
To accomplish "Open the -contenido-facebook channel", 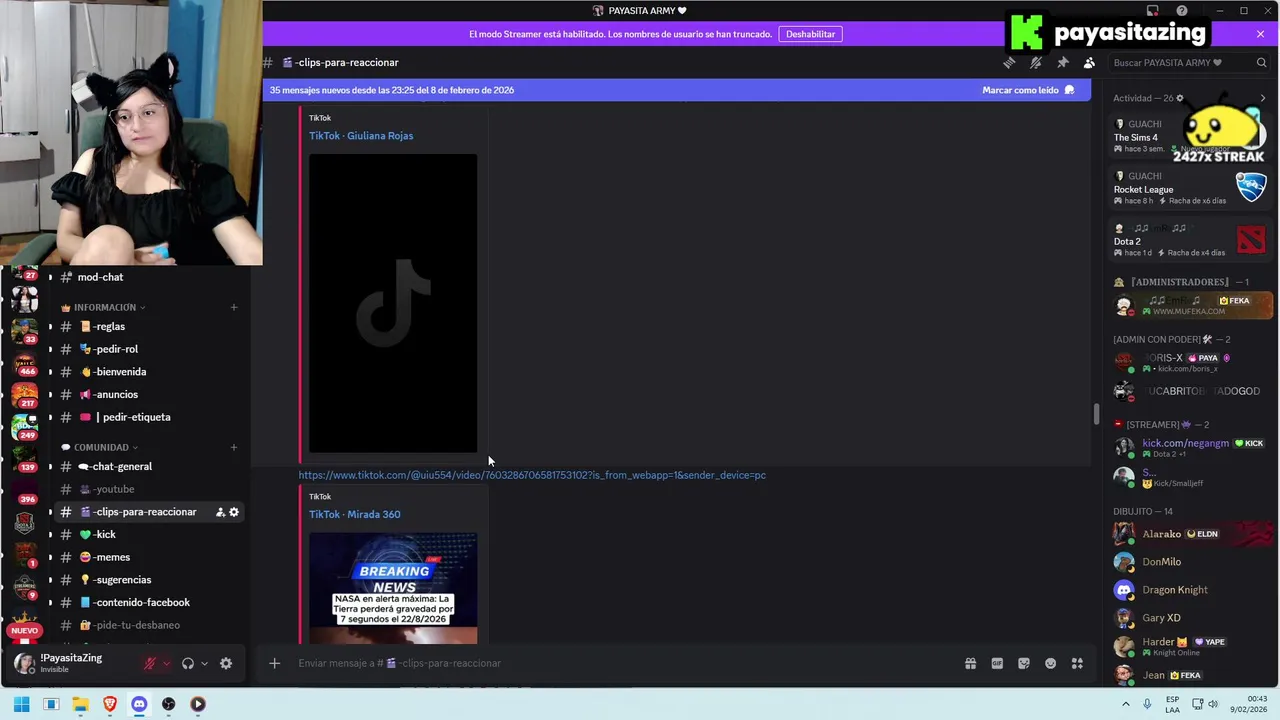I will (x=146, y=602).
